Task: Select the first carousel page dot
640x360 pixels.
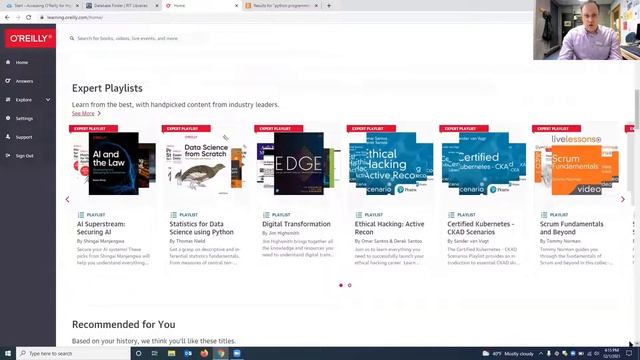Action: [x=341, y=285]
